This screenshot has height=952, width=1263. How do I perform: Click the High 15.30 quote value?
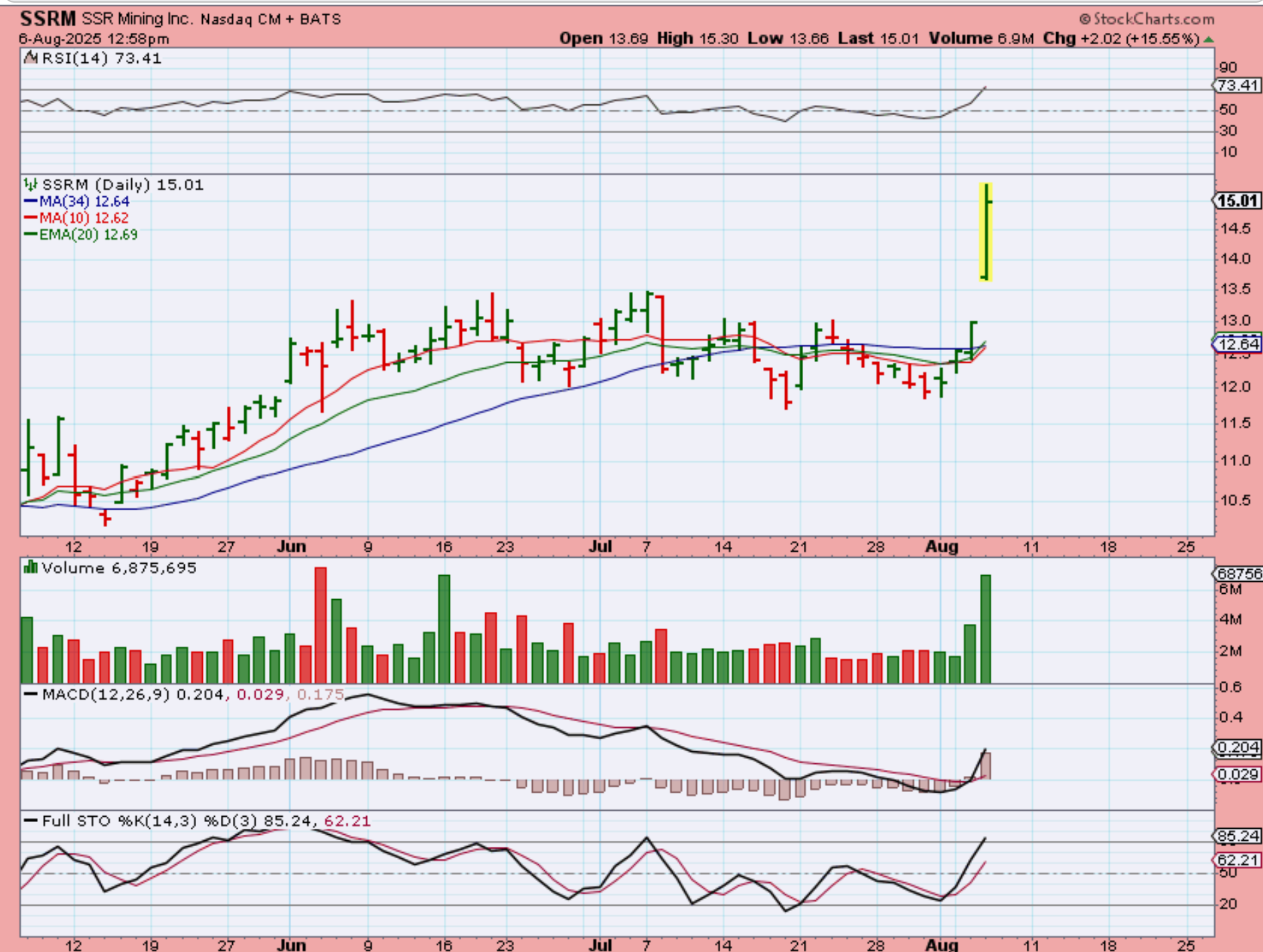tap(697, 39)
